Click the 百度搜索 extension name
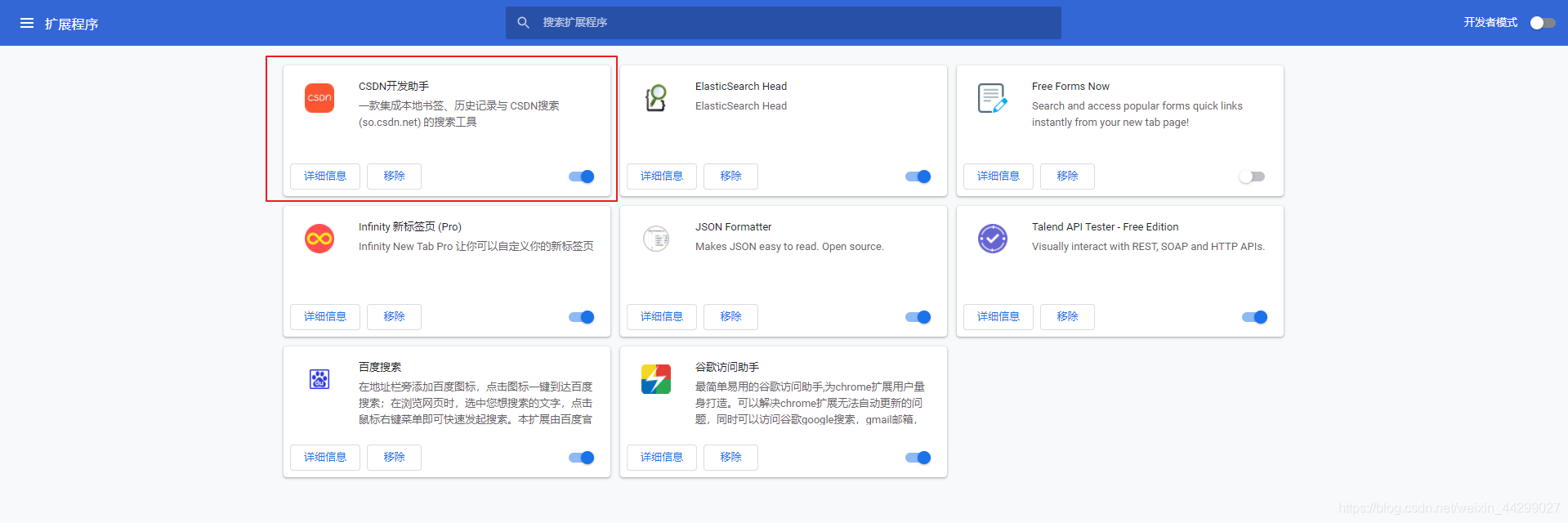 coord(380,368)
